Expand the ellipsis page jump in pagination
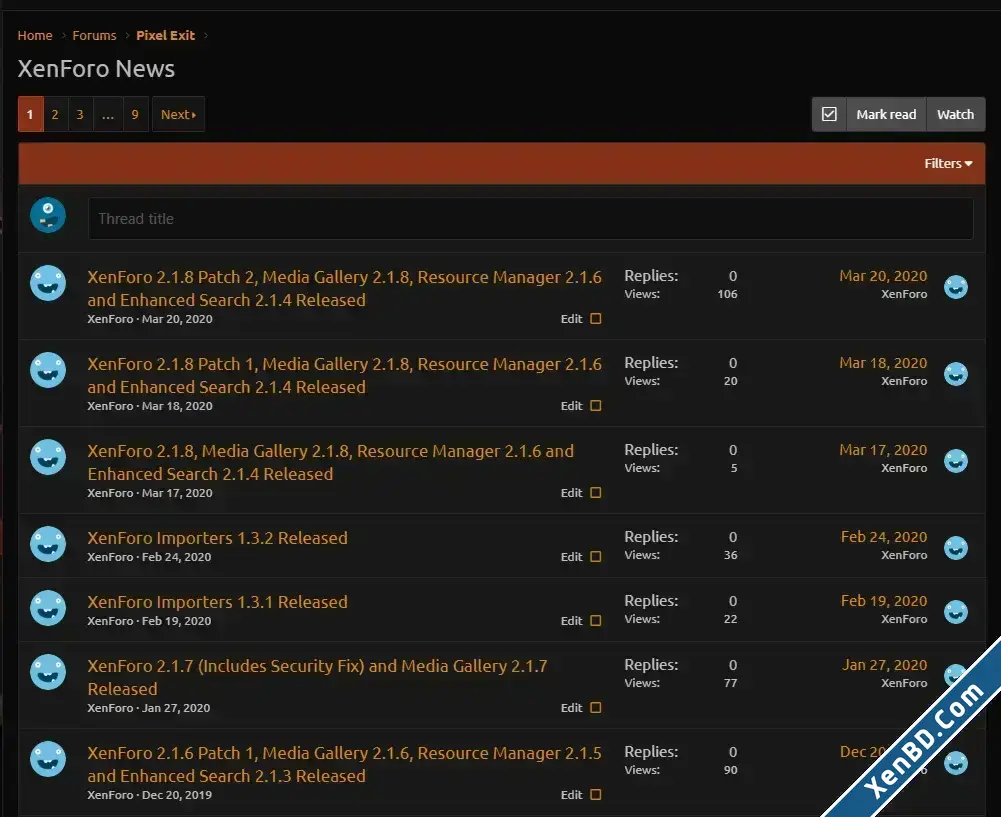 tap(108, 114)
